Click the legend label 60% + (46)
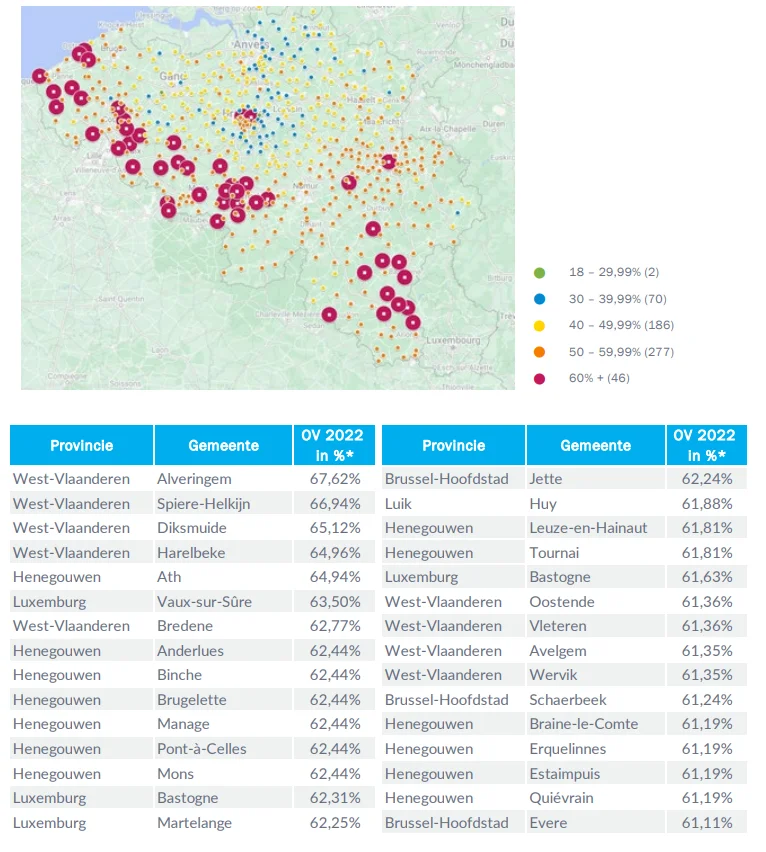 pyautogui.click(x=598, y=378)
